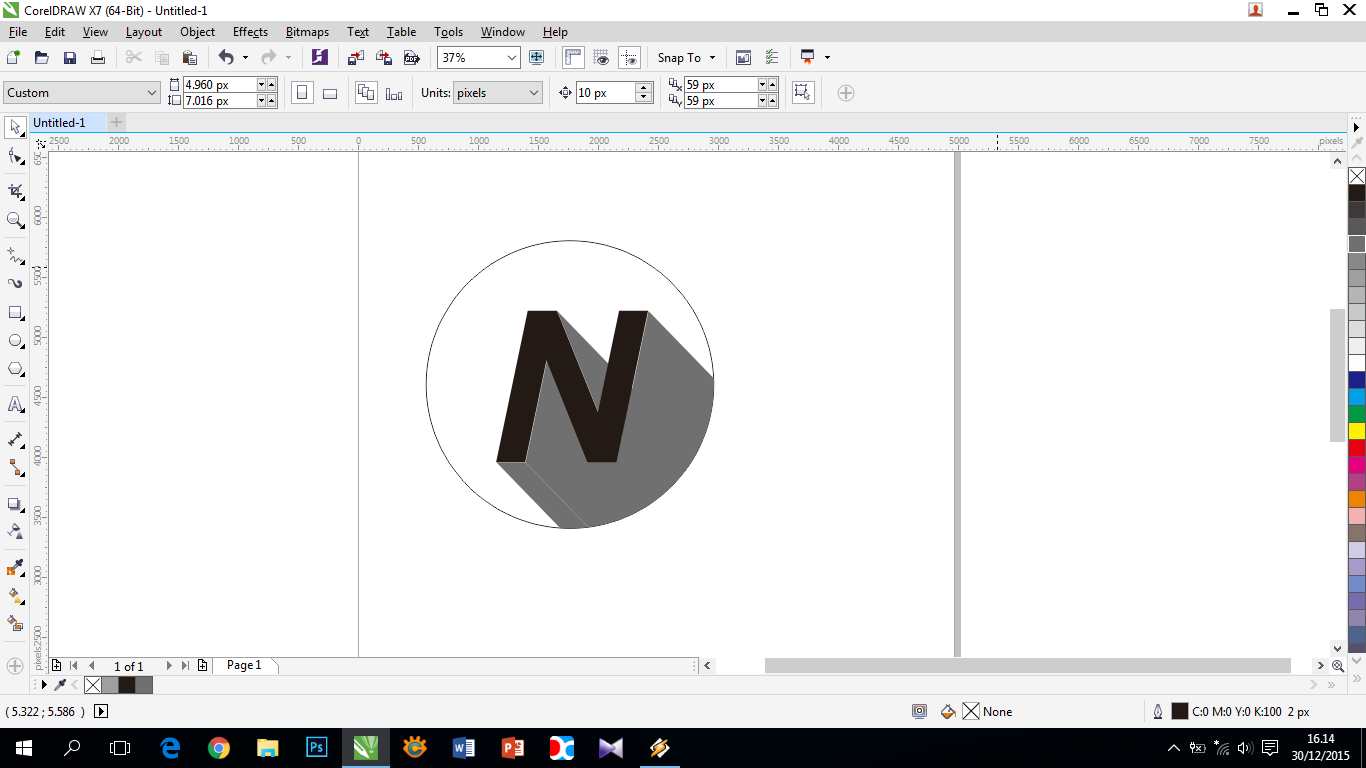Image resolution: width=1366 pixels, height=768 pixels.
Task: Open the Layout menu
Action: pos(144,32)
